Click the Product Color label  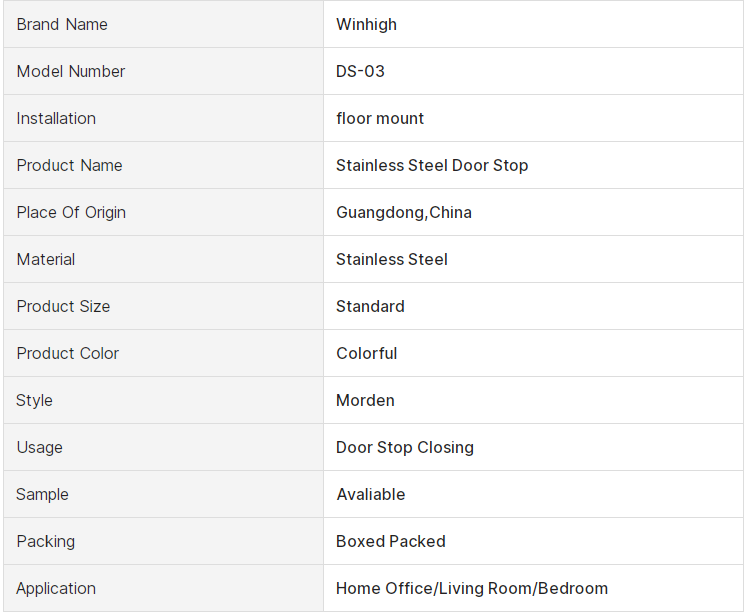tap(67, 353)
